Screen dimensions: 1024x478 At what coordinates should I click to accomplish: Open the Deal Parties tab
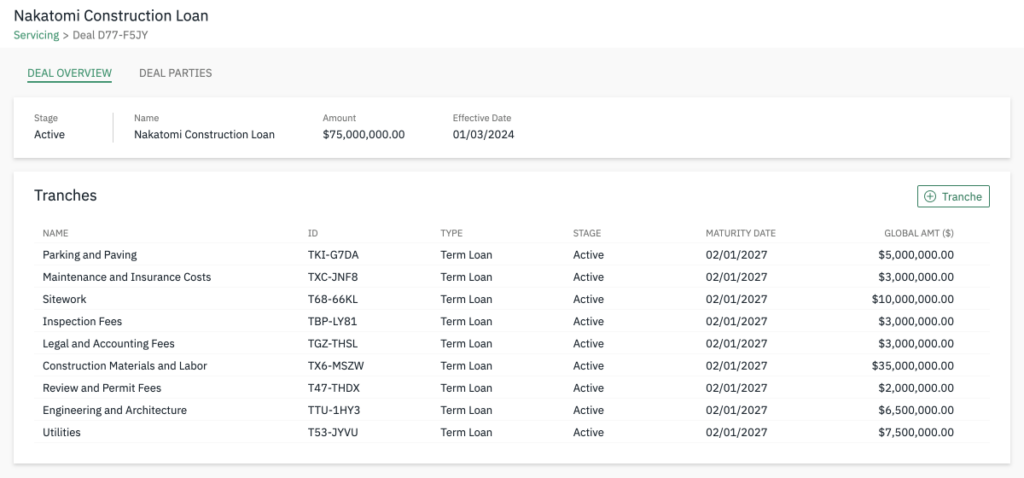[175, 73]
